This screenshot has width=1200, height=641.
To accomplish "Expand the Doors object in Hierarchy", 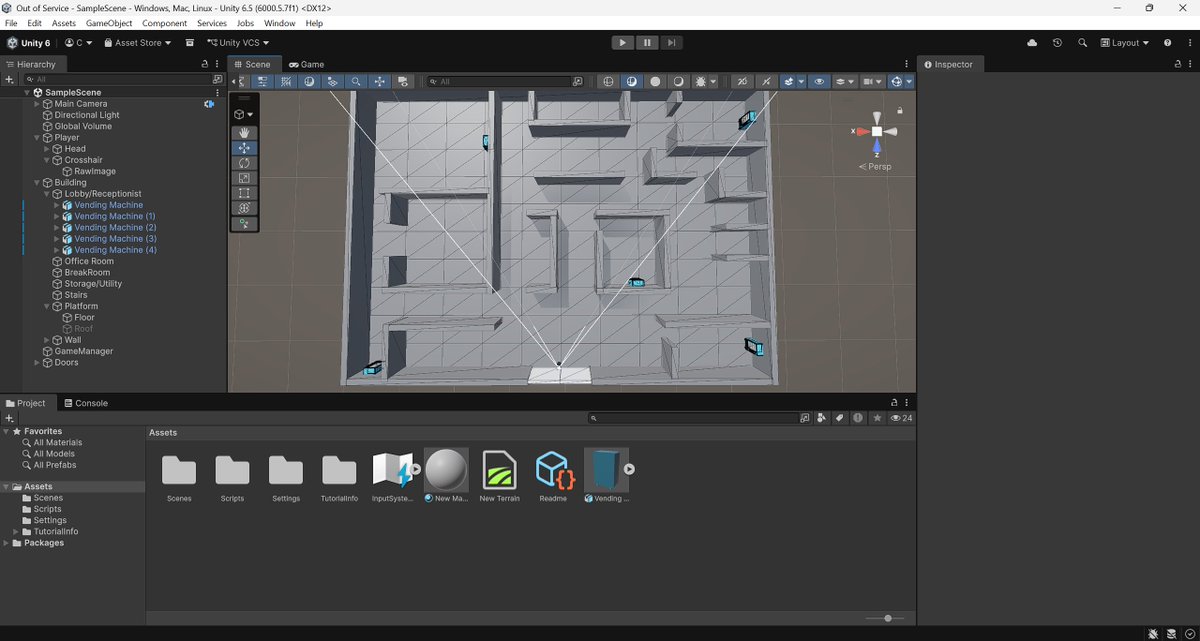I will coord(38,363).
